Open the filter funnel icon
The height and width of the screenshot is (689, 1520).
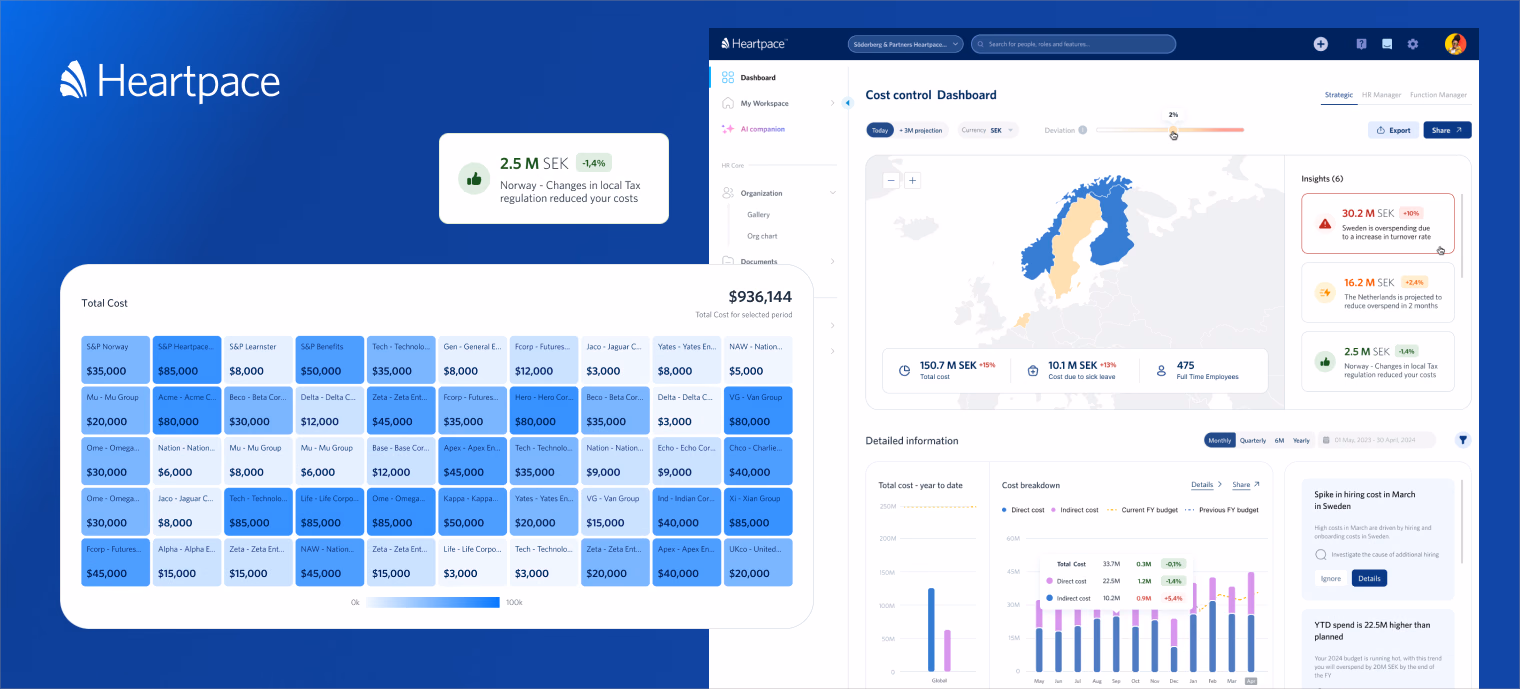[x=1463, y=440]
